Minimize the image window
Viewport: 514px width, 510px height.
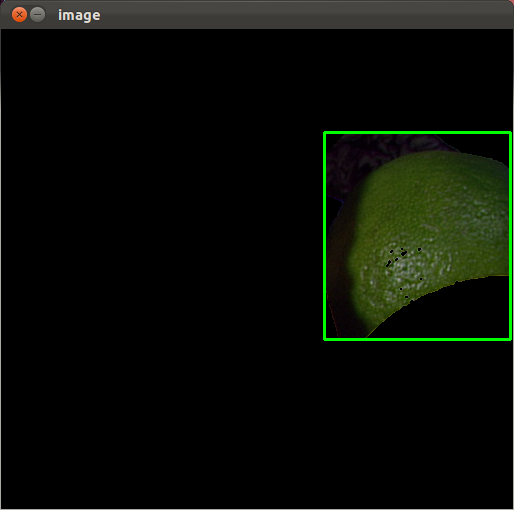point(38,15)
